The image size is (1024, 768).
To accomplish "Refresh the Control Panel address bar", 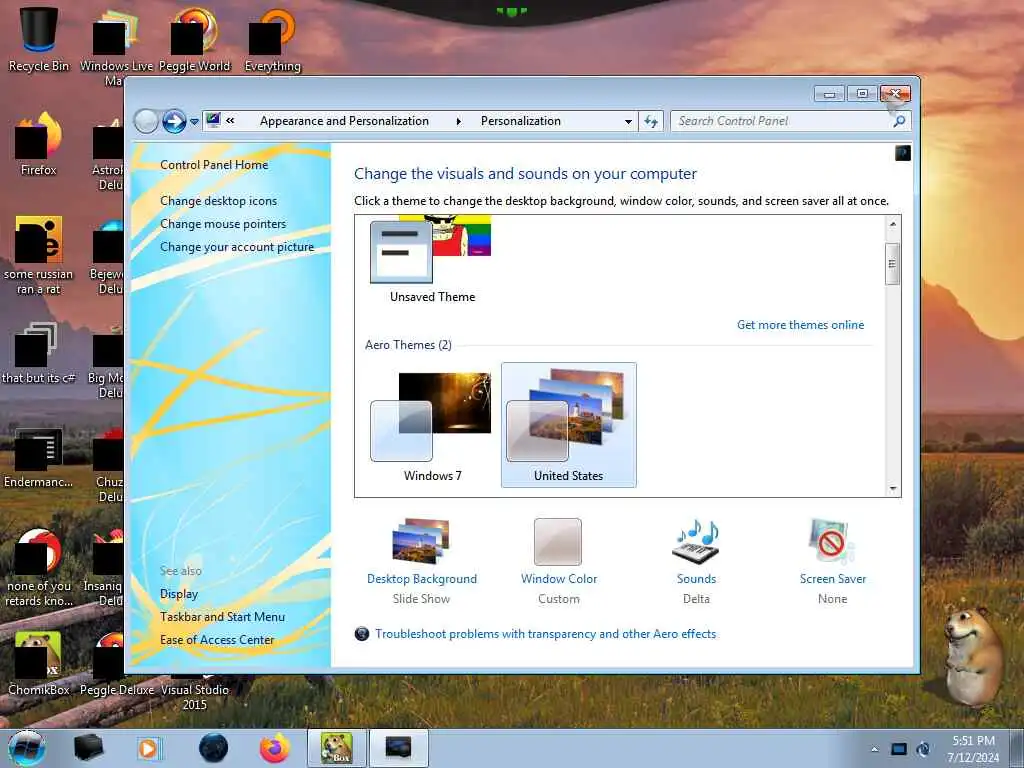I will pyautogui.click(x=651, y=121).
